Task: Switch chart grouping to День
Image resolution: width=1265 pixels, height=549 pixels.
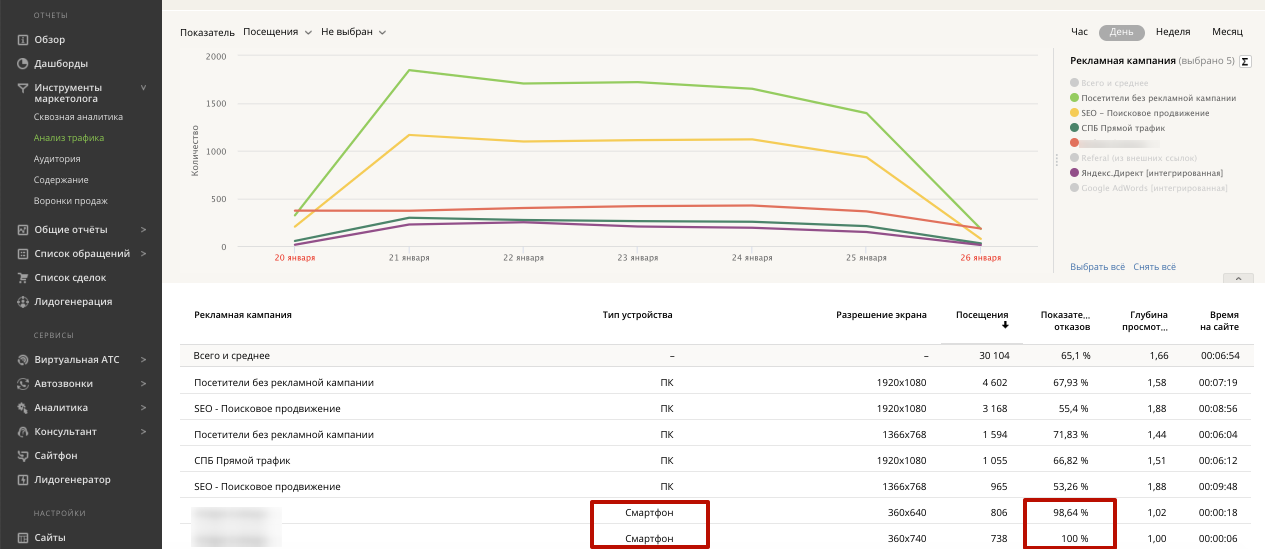Action: (x=1121, y=32)
